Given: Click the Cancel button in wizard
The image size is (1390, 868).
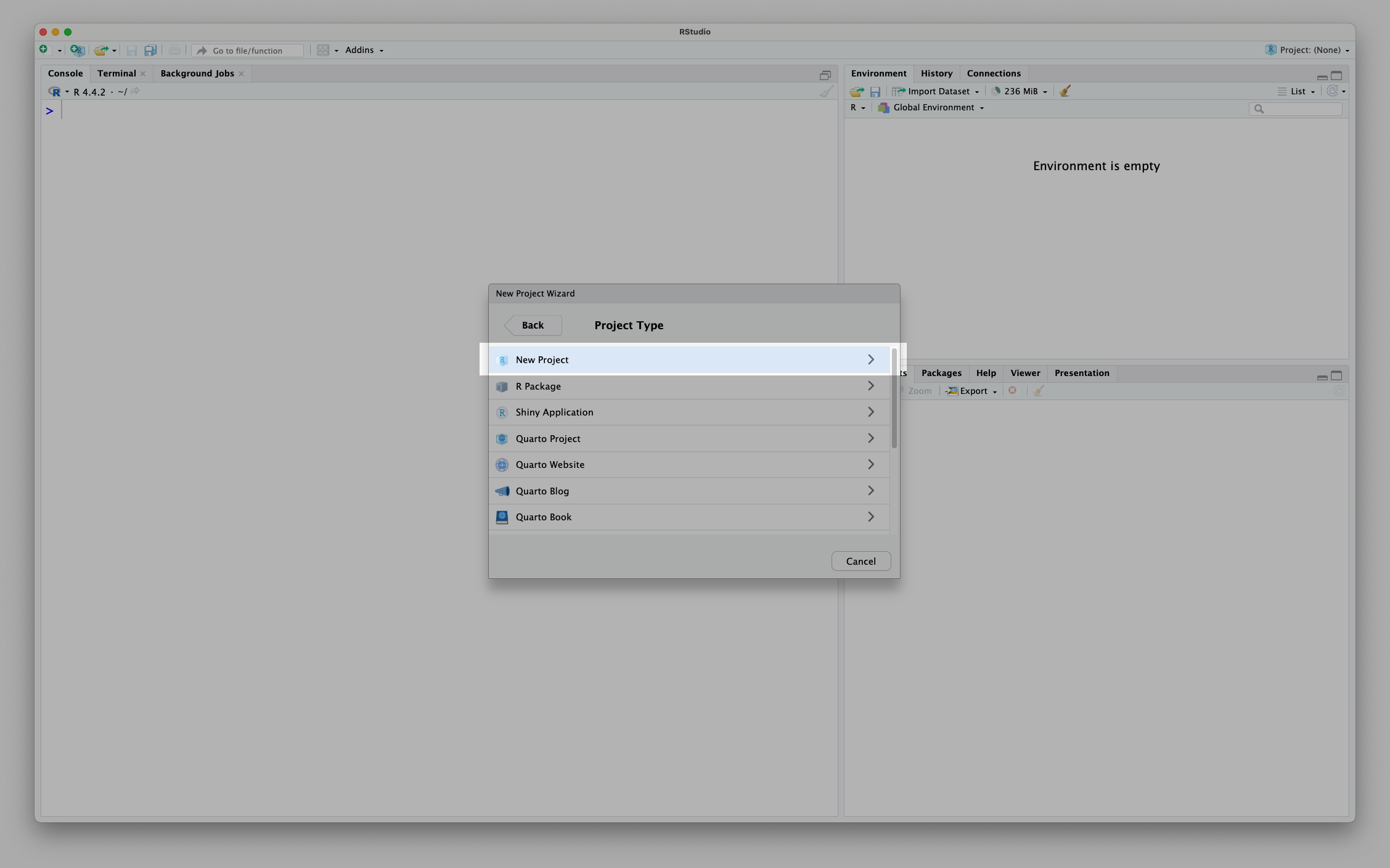Looking at the screenshot, I should [861, 561].
